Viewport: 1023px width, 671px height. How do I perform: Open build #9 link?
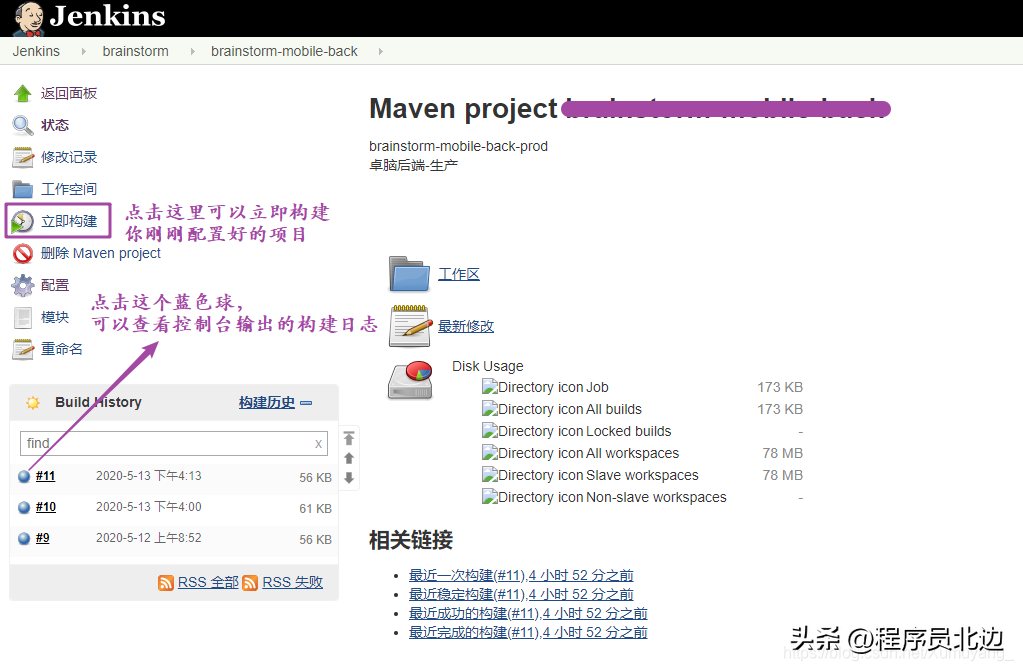(x=42, y=538)
